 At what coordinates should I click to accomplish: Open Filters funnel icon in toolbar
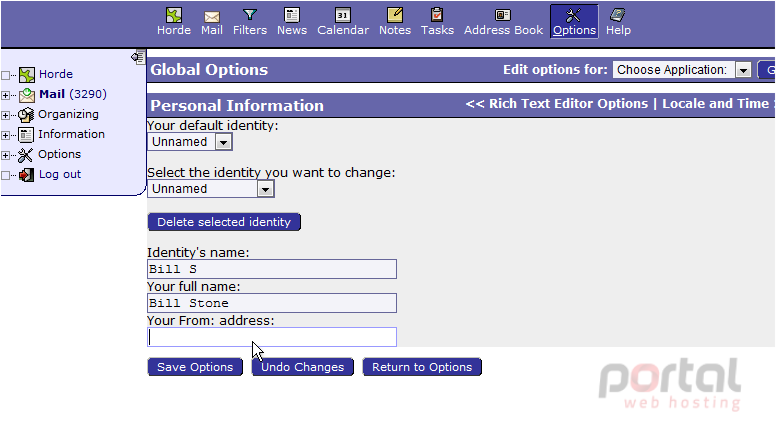(250, 15)
